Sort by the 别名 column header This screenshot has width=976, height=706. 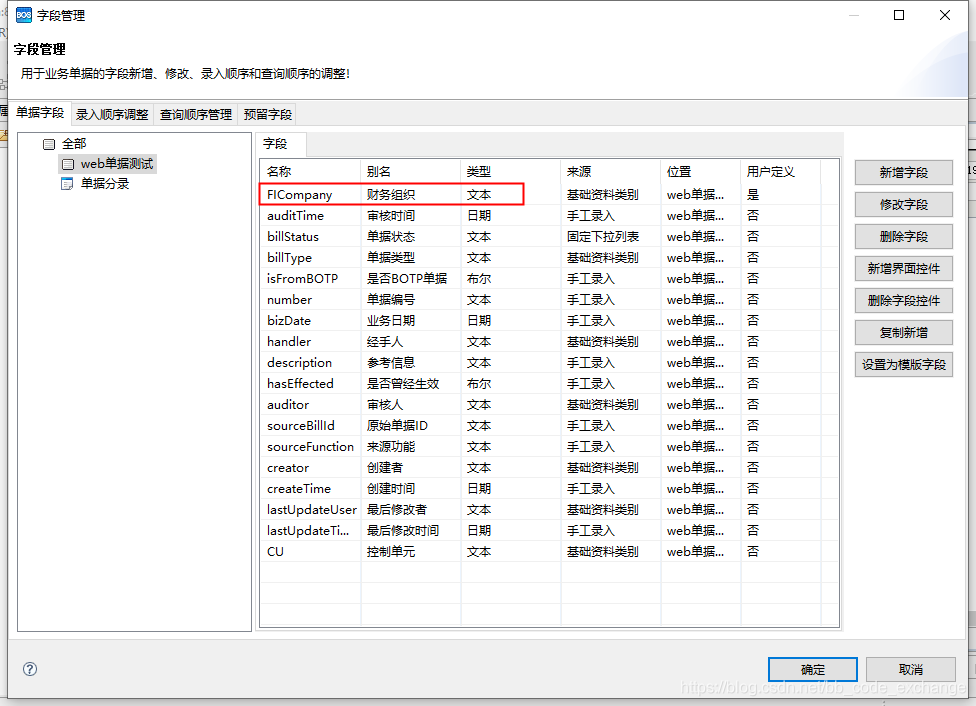click(411, 171)
